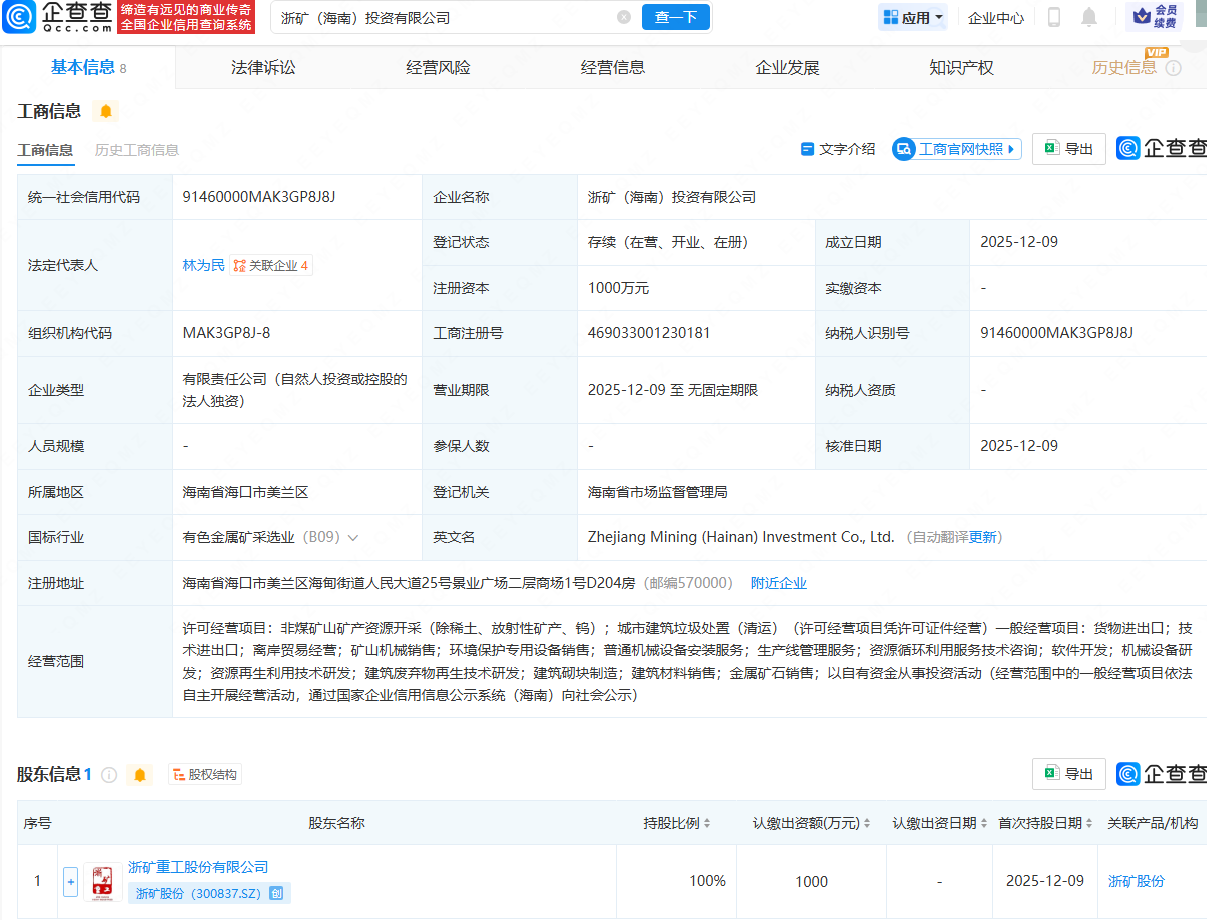Open the 应用 dropdown menu

pos(912,17)
